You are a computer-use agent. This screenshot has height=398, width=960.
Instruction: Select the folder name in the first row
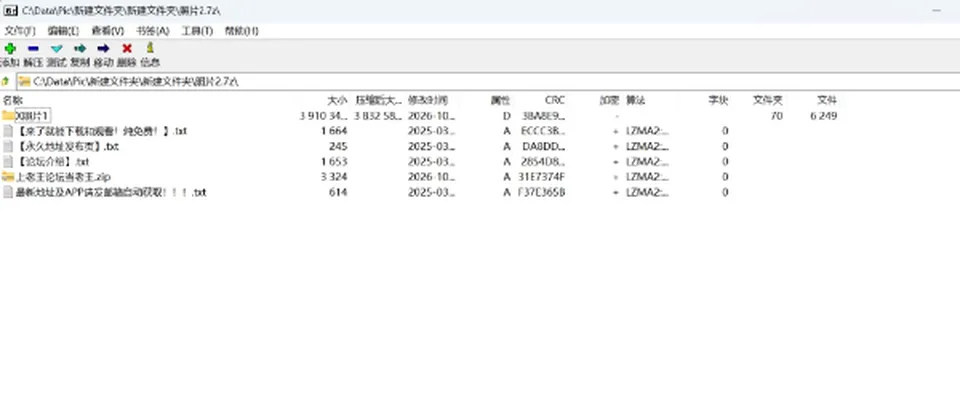[32, 116]
